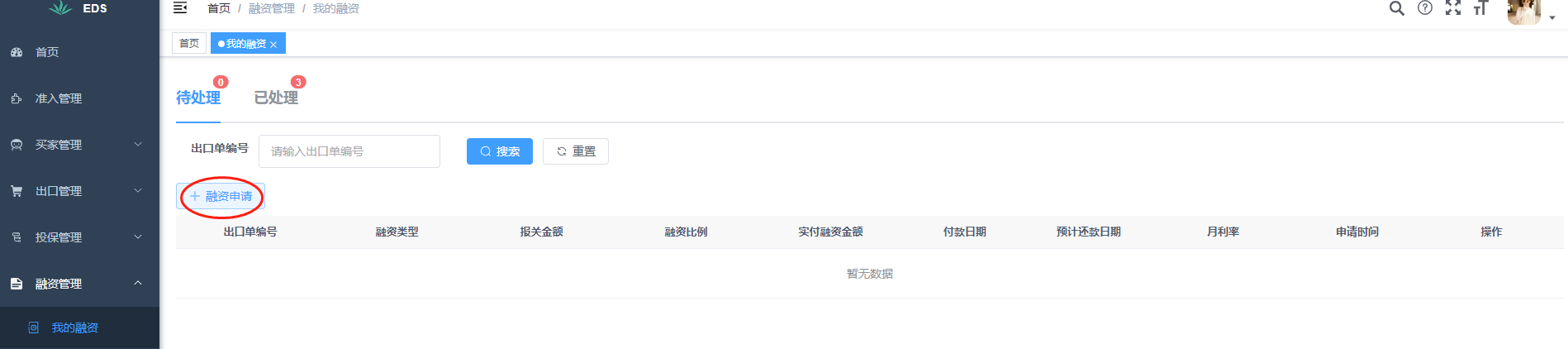Image resolution: width=1568 pixels, height=349 pixels.
Task: Collapse the 融资管理 menu chevron
Action: [138, 283]
